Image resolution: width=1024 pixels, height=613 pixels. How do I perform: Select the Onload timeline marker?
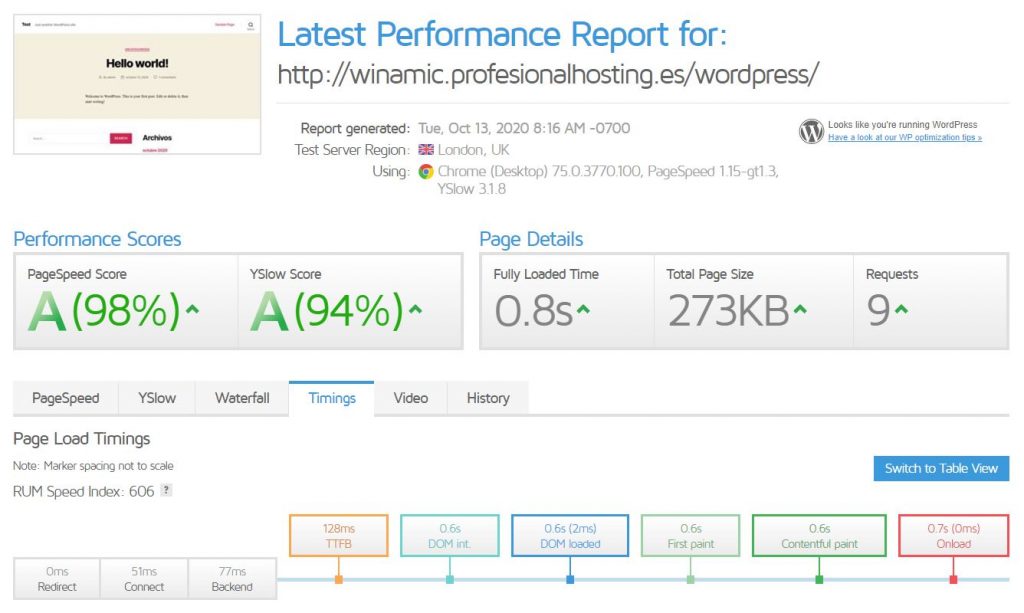pos(954,535)
